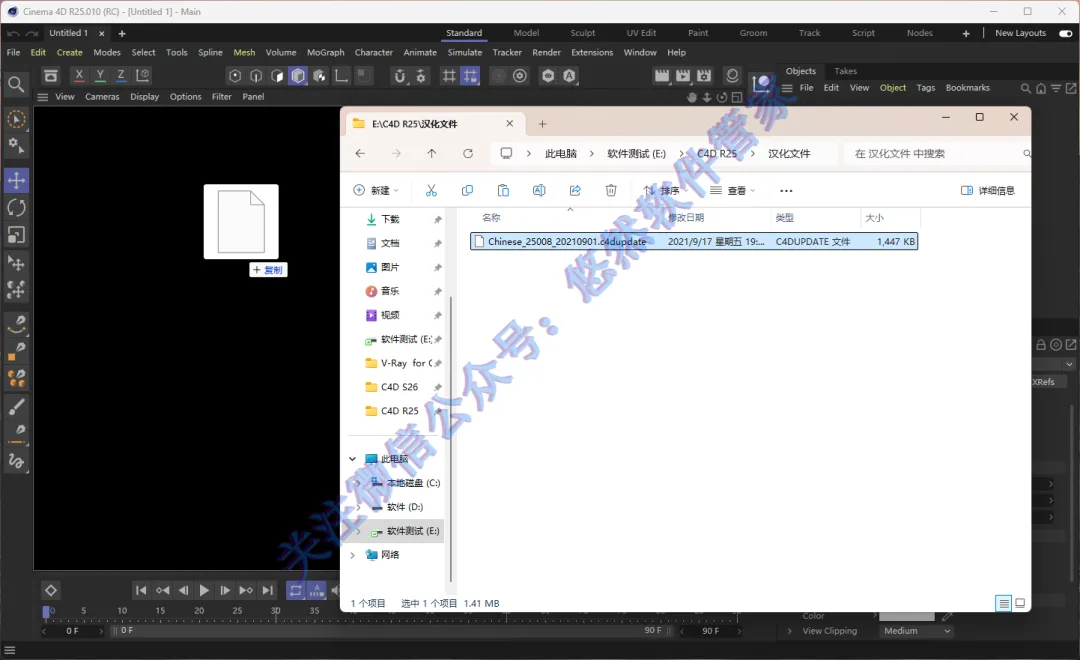Open View Clipping Medium dropdown
Image resolution: width=1080 pixels, height=660 pixels.
click(x=915, y=630)
